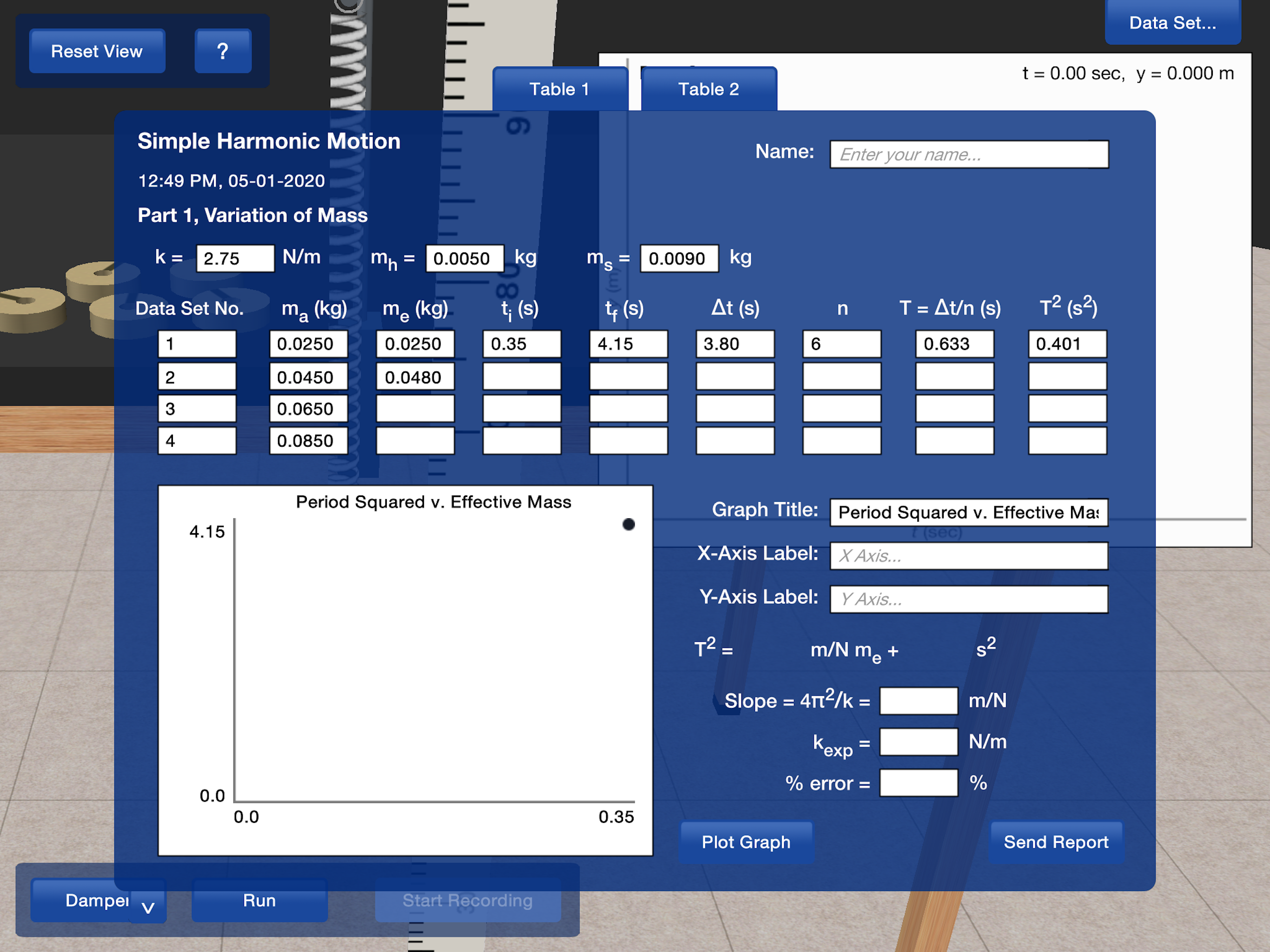Screen dimensions: 1270x952
Task: Click the k exp value field
Action: [x=919, y=742]
